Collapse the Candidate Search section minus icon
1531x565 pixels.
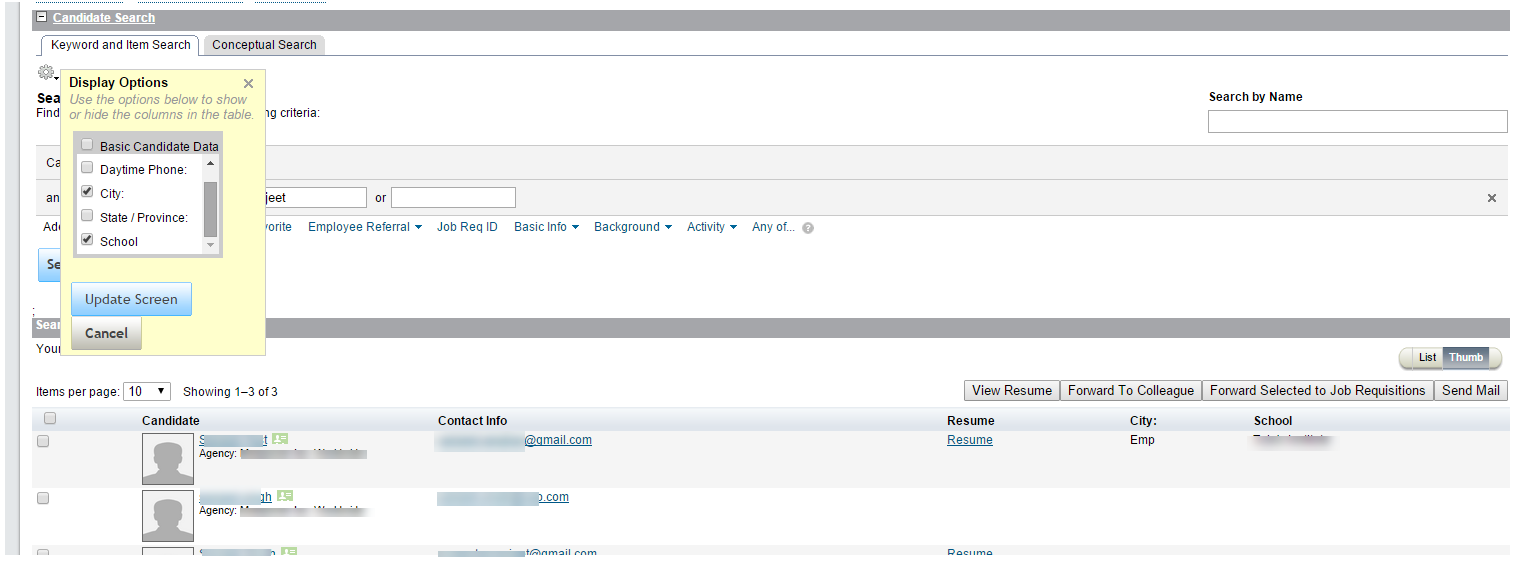(x=41, y=18)
